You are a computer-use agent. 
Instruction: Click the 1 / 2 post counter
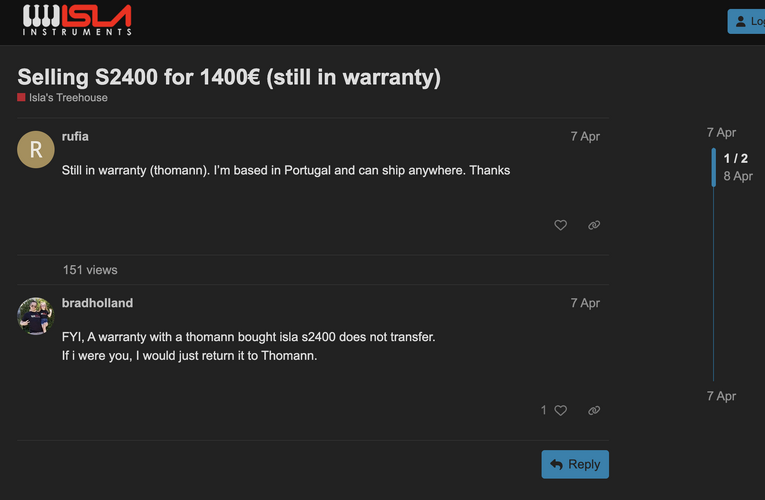tap(736, 158)
